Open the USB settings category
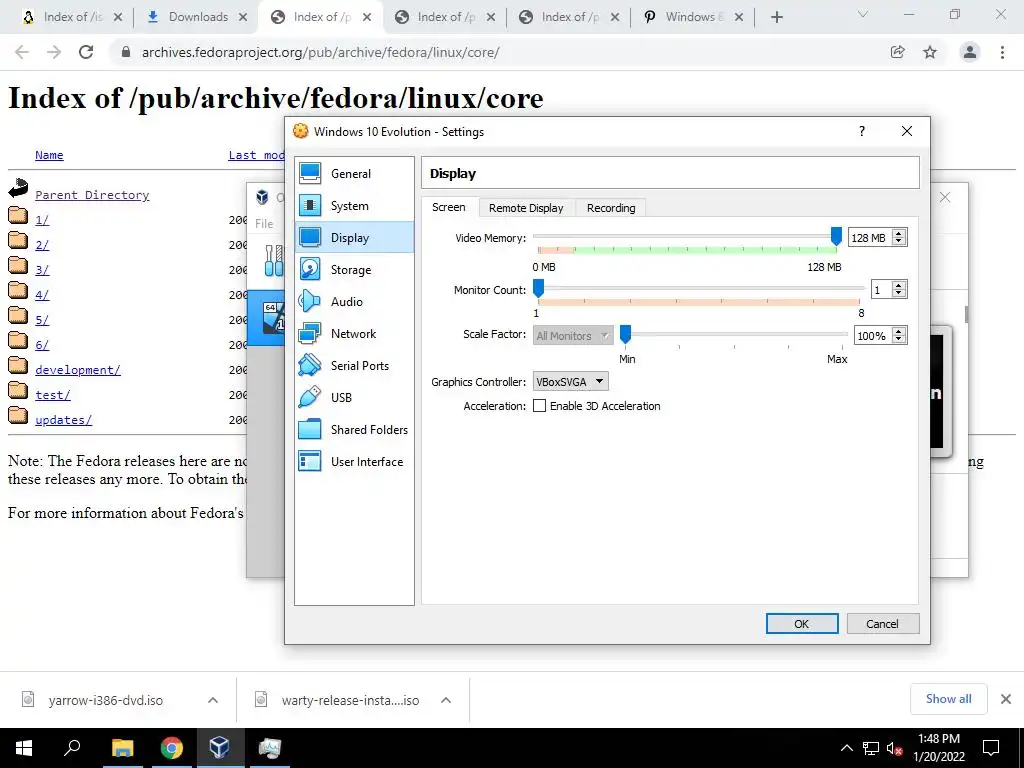This screenshot has height=768, width=1024. (x=354, y=398)
